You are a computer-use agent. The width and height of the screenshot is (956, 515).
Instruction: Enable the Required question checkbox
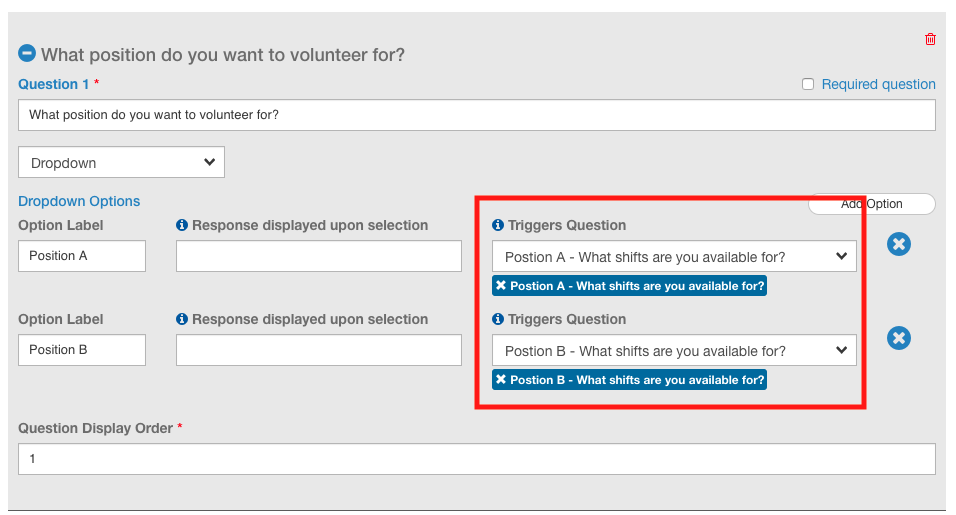coord(808,84)
